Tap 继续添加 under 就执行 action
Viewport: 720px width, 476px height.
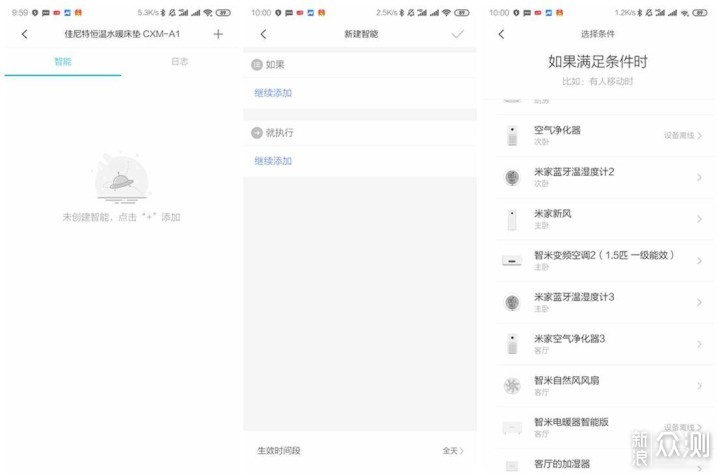273,161
